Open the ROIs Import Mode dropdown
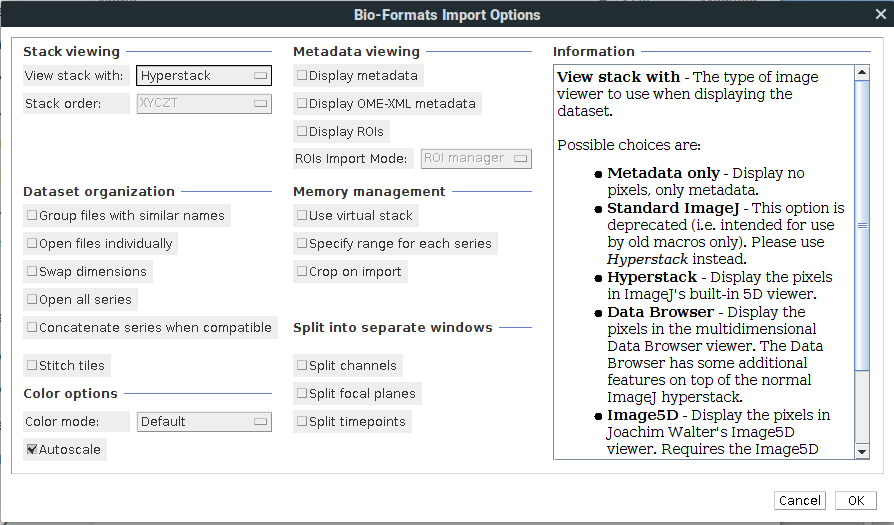Image resolution: width=894 pixels, height=525 pixels. click(476, 158)
